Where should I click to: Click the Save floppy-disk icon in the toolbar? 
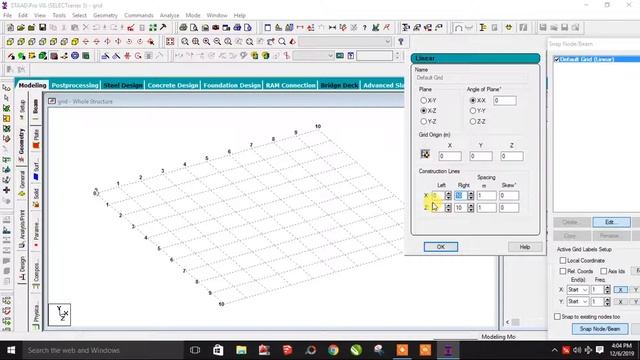point(42,28)
